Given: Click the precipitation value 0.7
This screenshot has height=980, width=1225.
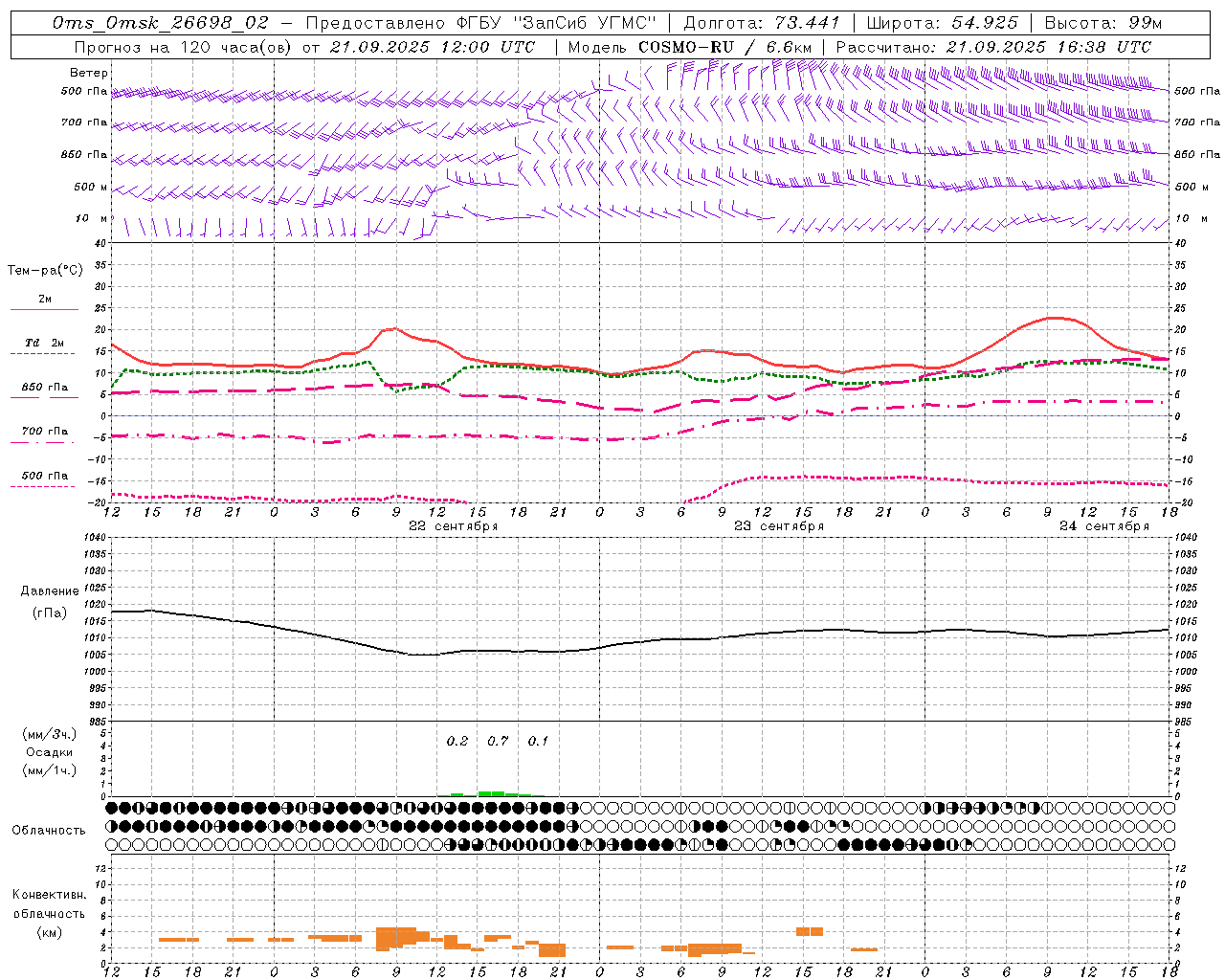Looking at the screenshot, I should (498, 741).
